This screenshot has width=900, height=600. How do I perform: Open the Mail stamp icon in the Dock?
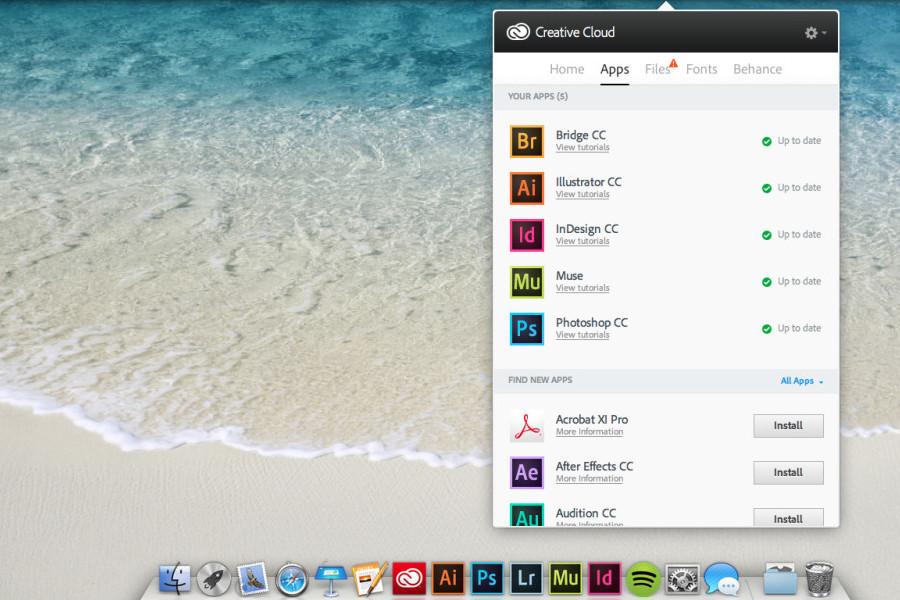click(x=253, y=578)
